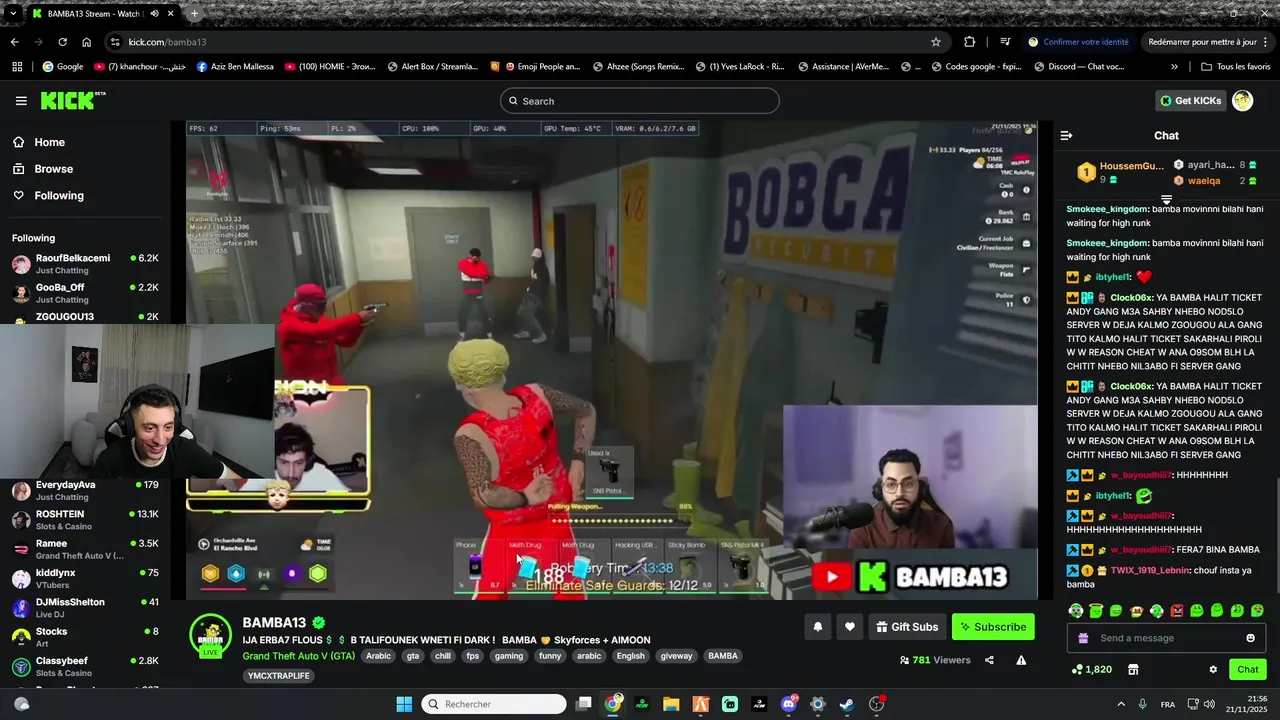The width and height of the screenshot is (1280, 720).
Task: Follow channel with heart icon
Action: (850, 627)
